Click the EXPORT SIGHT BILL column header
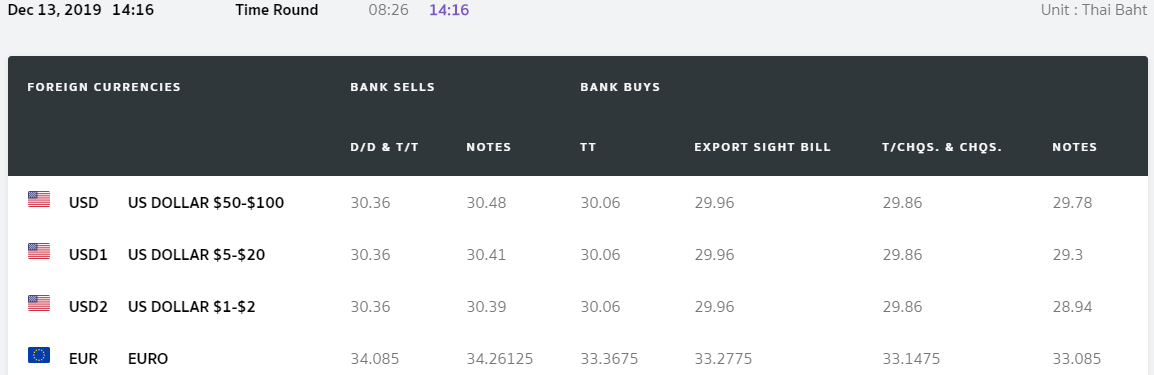The image size is (1154, 375). coord(762,147)
